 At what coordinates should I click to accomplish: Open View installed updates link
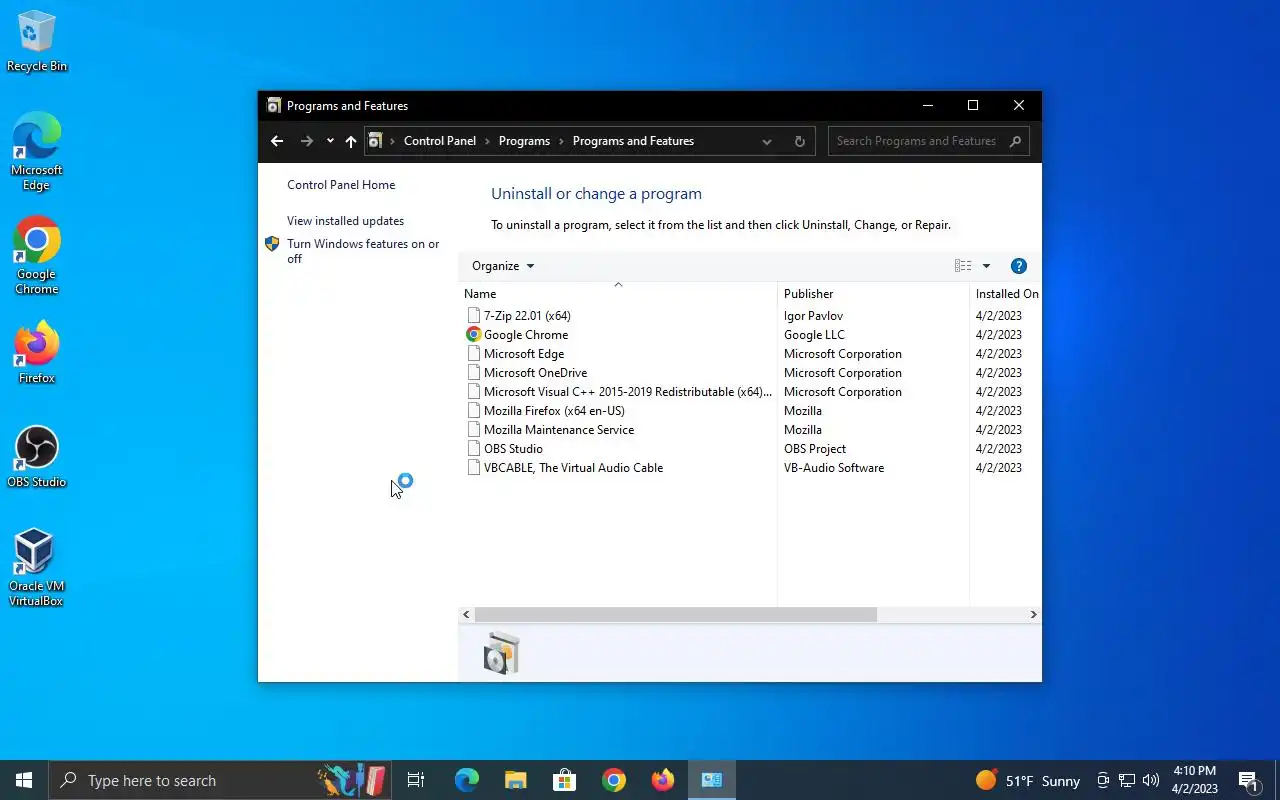(346, 221)
